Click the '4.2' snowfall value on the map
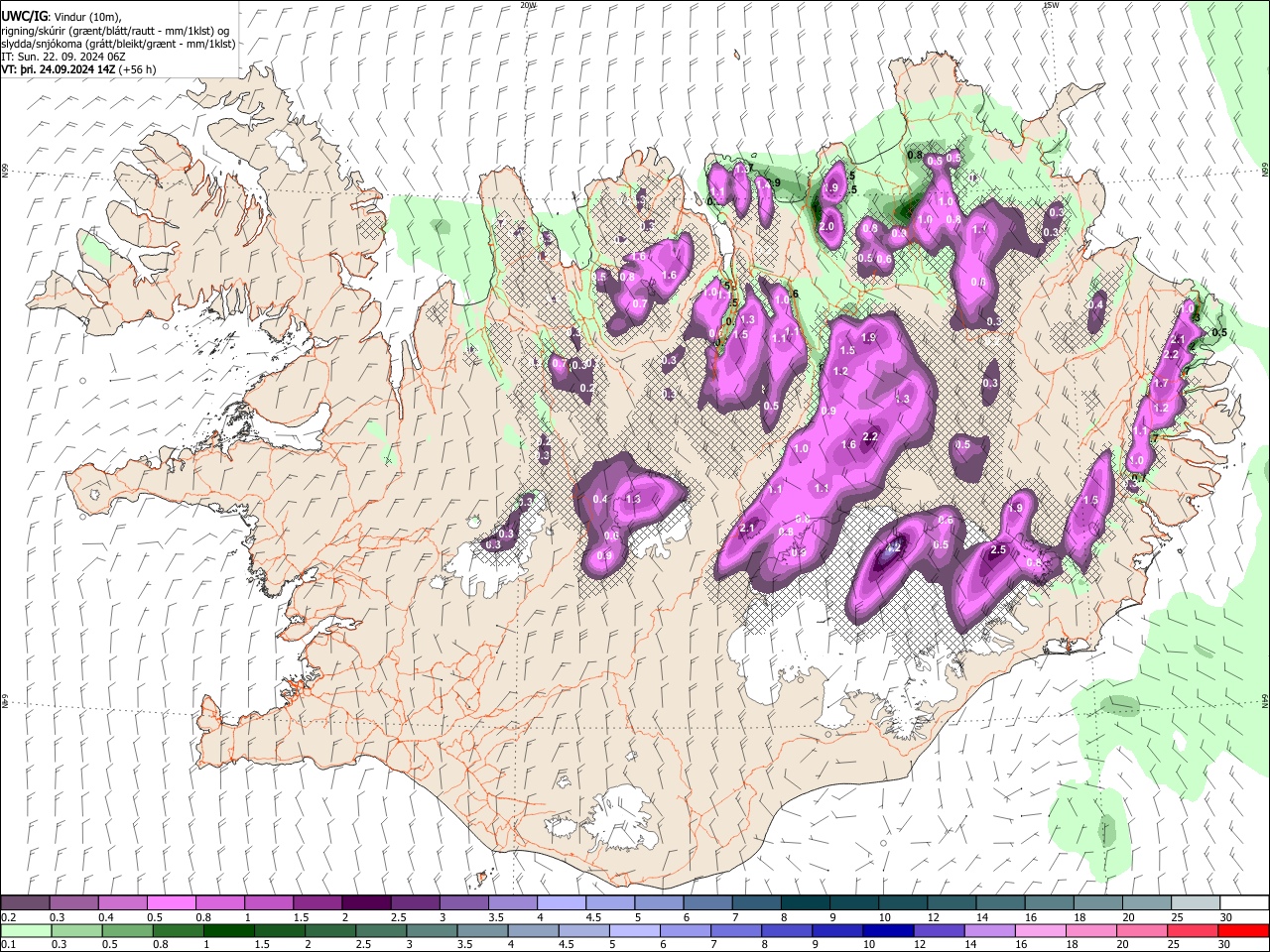Viewport: 1270px width, 952px height. coord(893,546)
